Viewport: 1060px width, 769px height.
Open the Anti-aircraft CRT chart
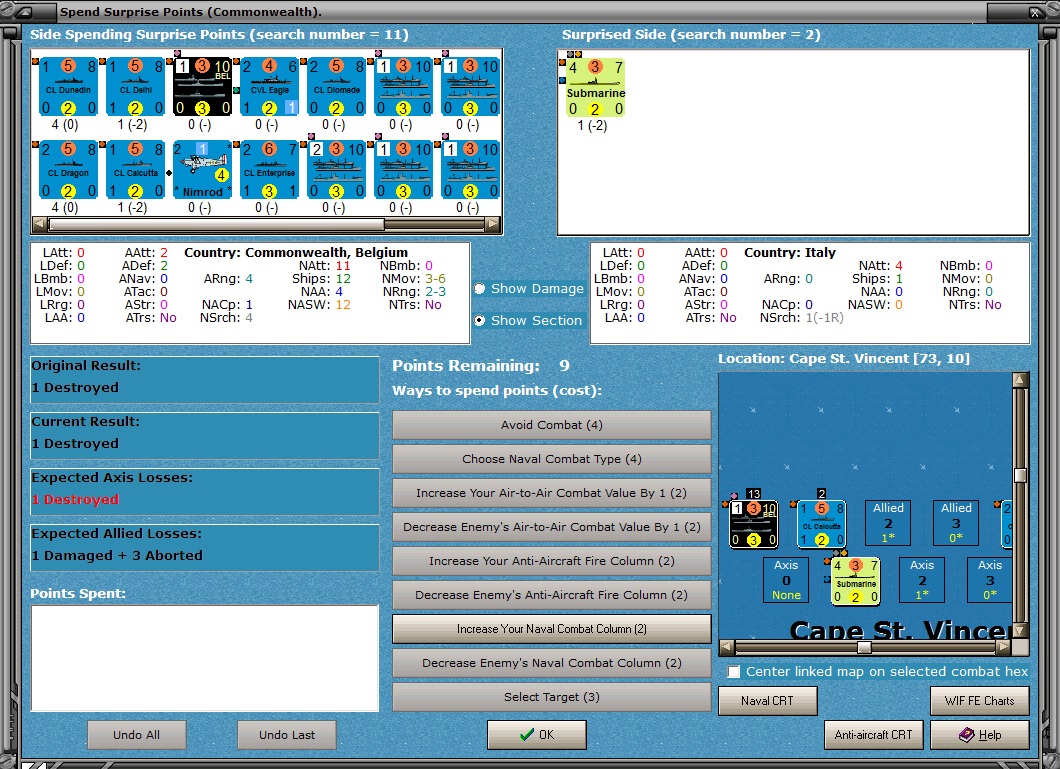click(873, 735)
